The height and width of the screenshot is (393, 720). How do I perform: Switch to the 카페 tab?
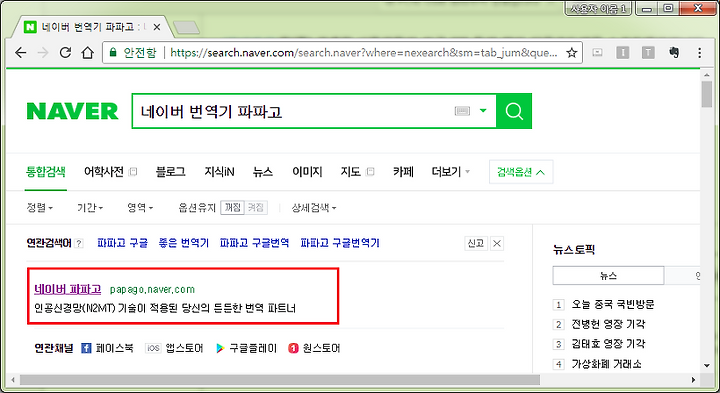pos(403,172)
